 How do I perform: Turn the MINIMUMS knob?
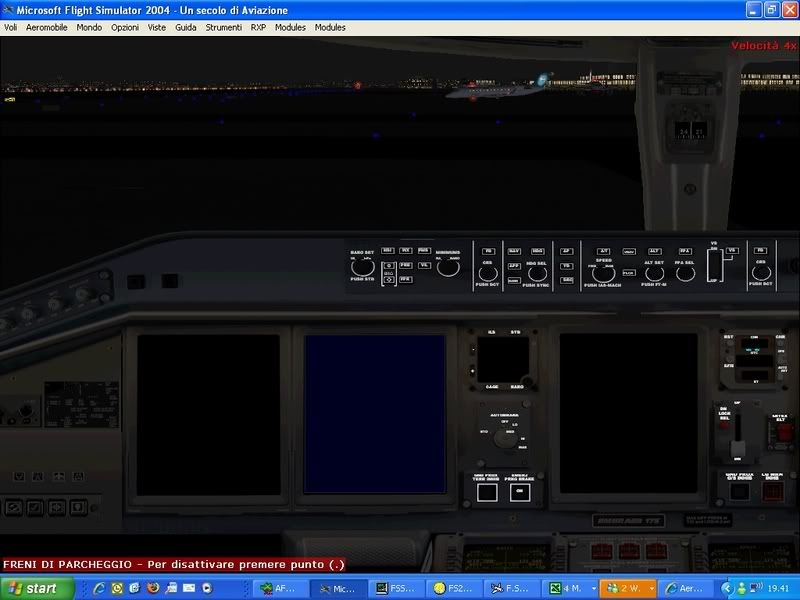(447, 268)
